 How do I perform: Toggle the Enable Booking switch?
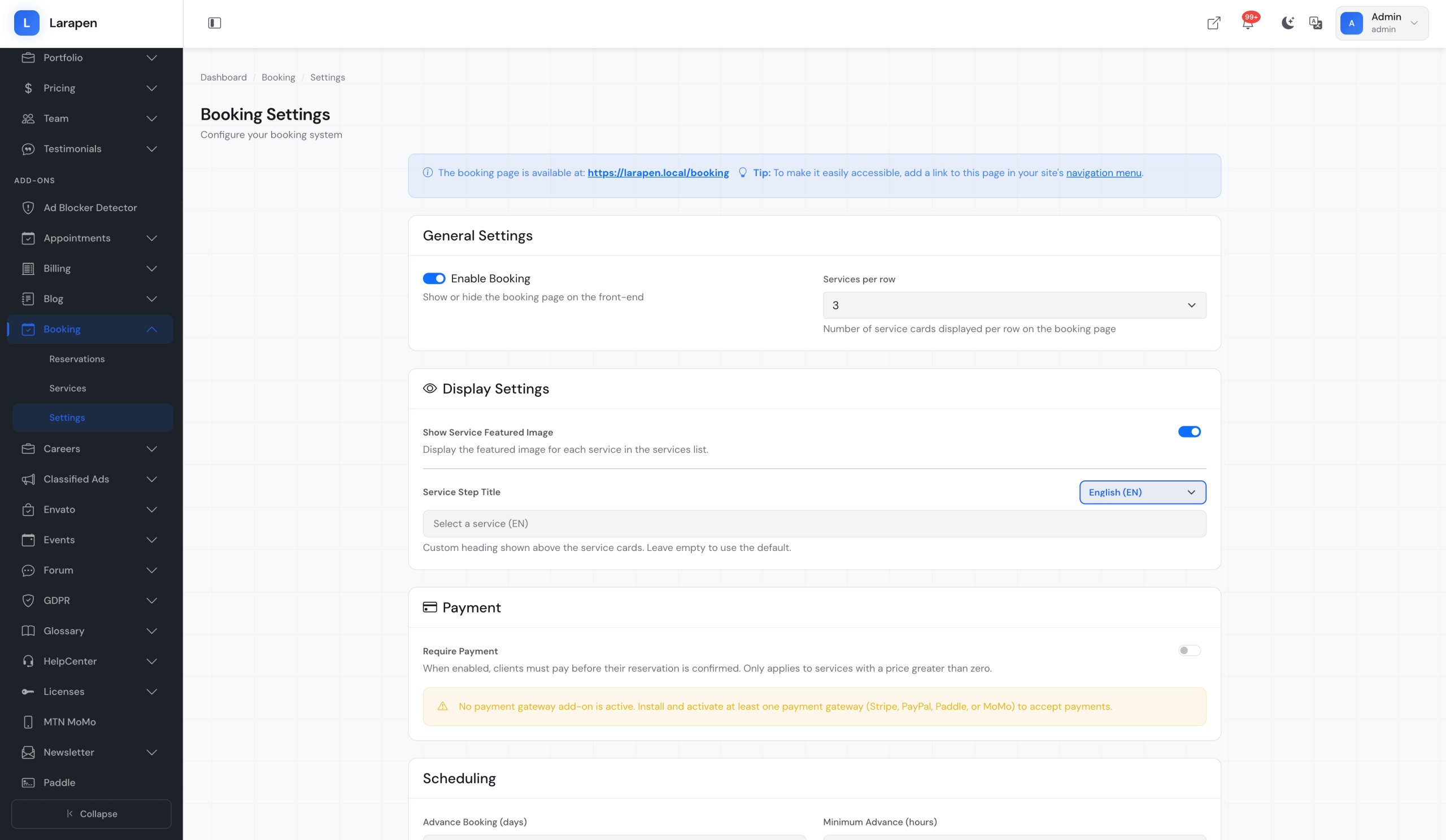point(434,279)
